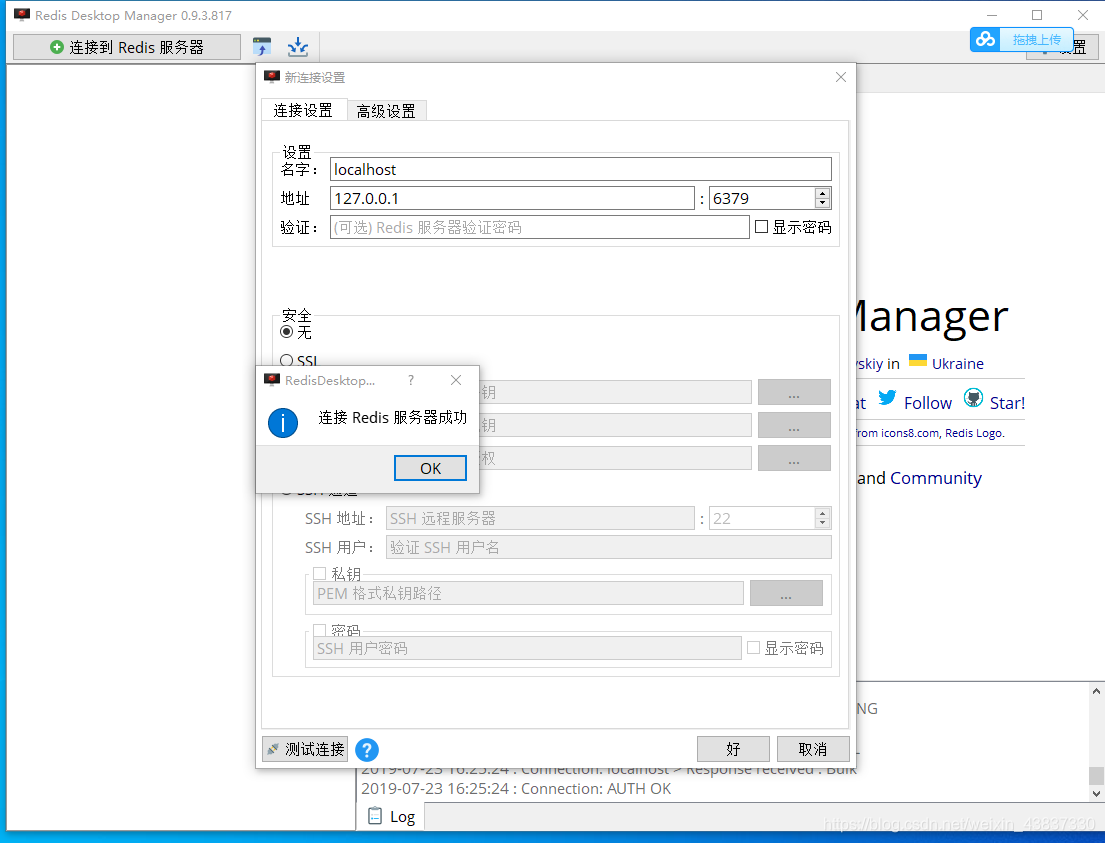Click the Follow link
Viewport: 1105px width, 843px height.
coord(928,403)
